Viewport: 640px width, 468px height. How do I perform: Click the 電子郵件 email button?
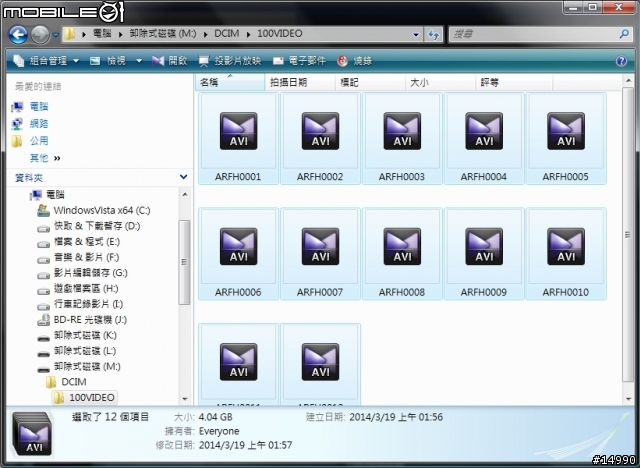coord(299,61)
